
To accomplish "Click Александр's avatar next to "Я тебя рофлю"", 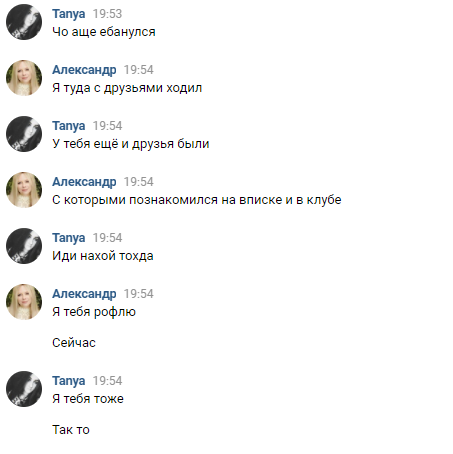I will pyautogui.click(x=24, y=302).
